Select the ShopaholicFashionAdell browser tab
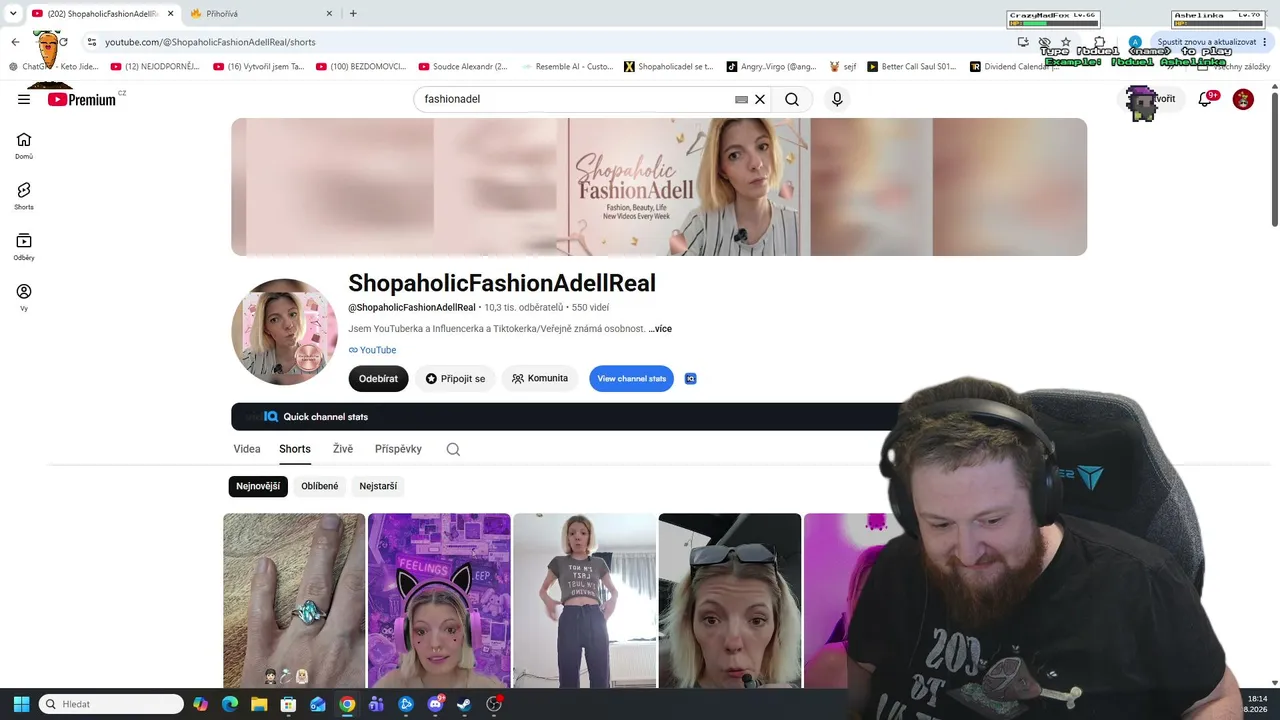This screenshot has height=720, width=1280. (x=100, y=14)
